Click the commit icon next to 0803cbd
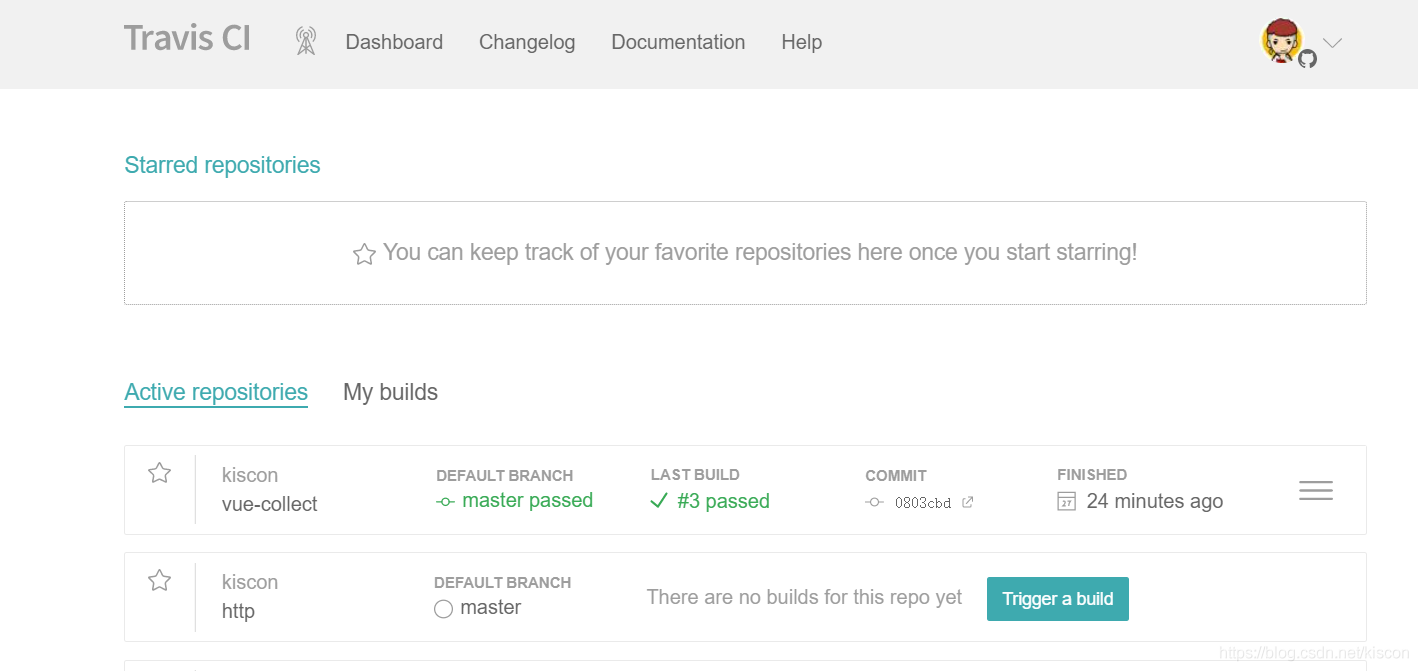The height and width of the screenshot is (671, 1418). 875,503
